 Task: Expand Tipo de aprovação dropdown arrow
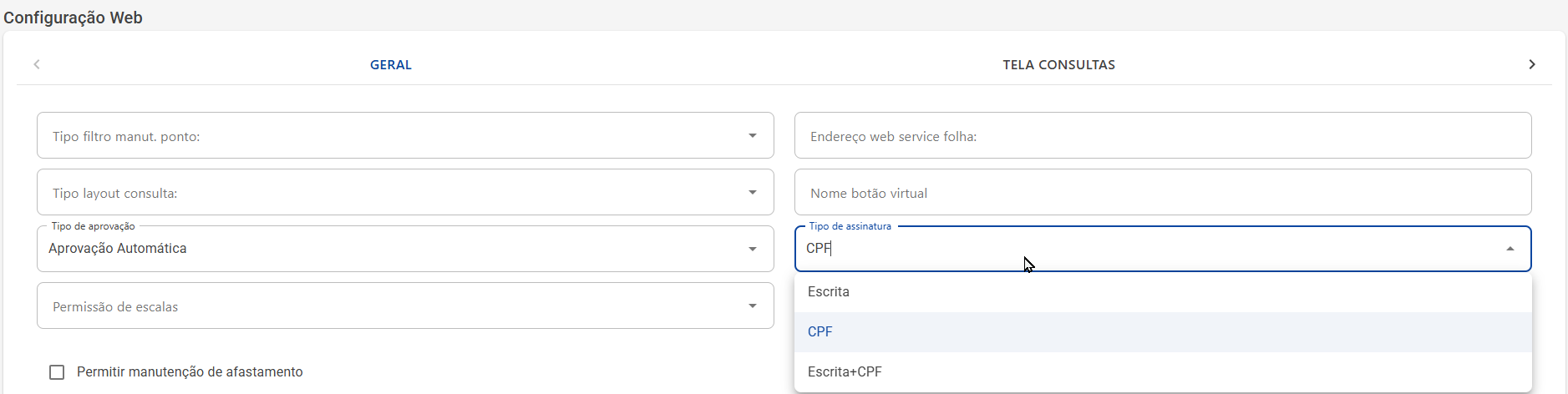click(752, 249)
